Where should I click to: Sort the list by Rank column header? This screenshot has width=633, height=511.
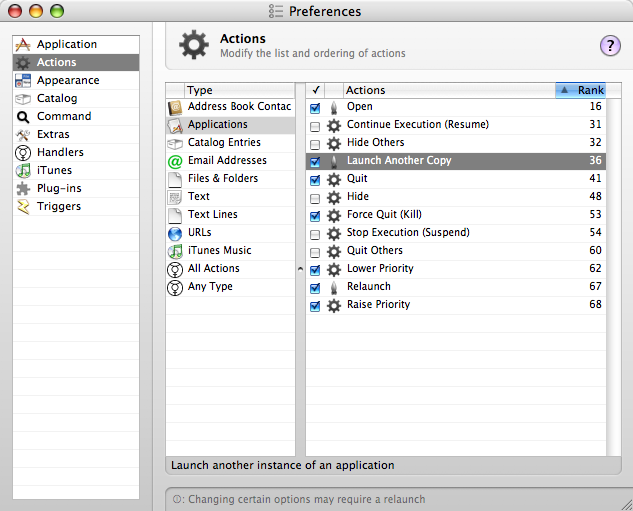[x=580, y=90]
